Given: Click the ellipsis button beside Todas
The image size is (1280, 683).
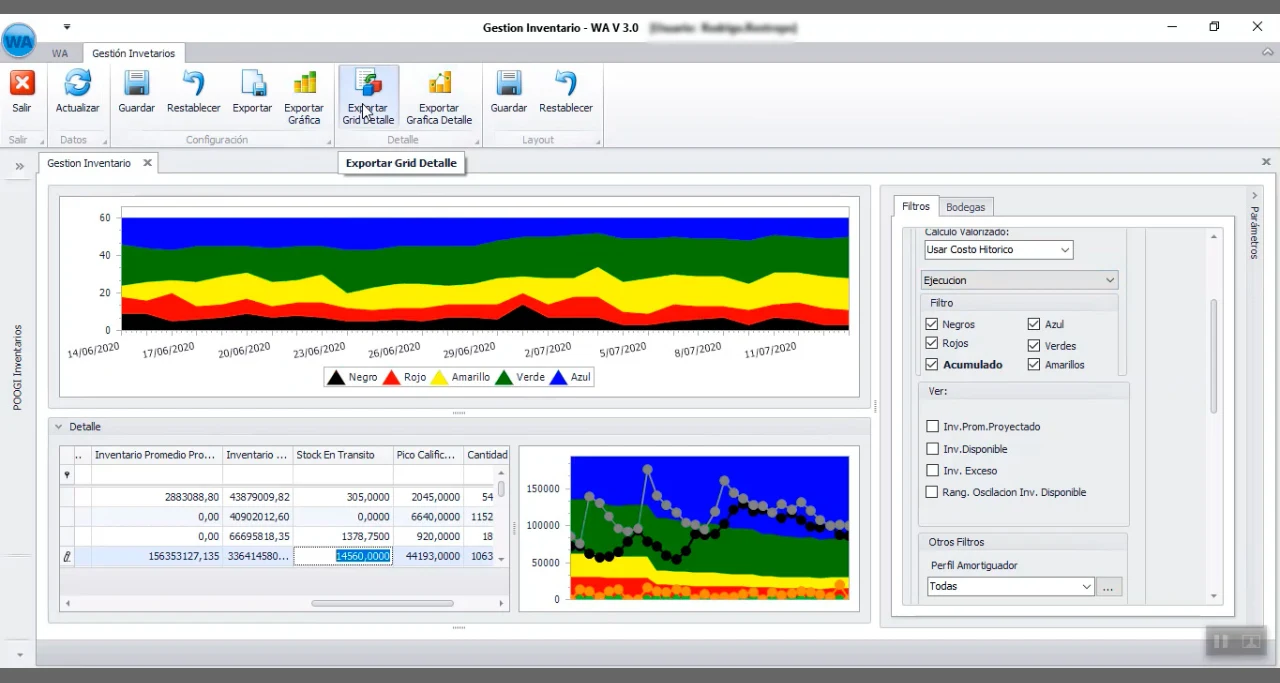Looking at the screenshot, I should 1108,587.
